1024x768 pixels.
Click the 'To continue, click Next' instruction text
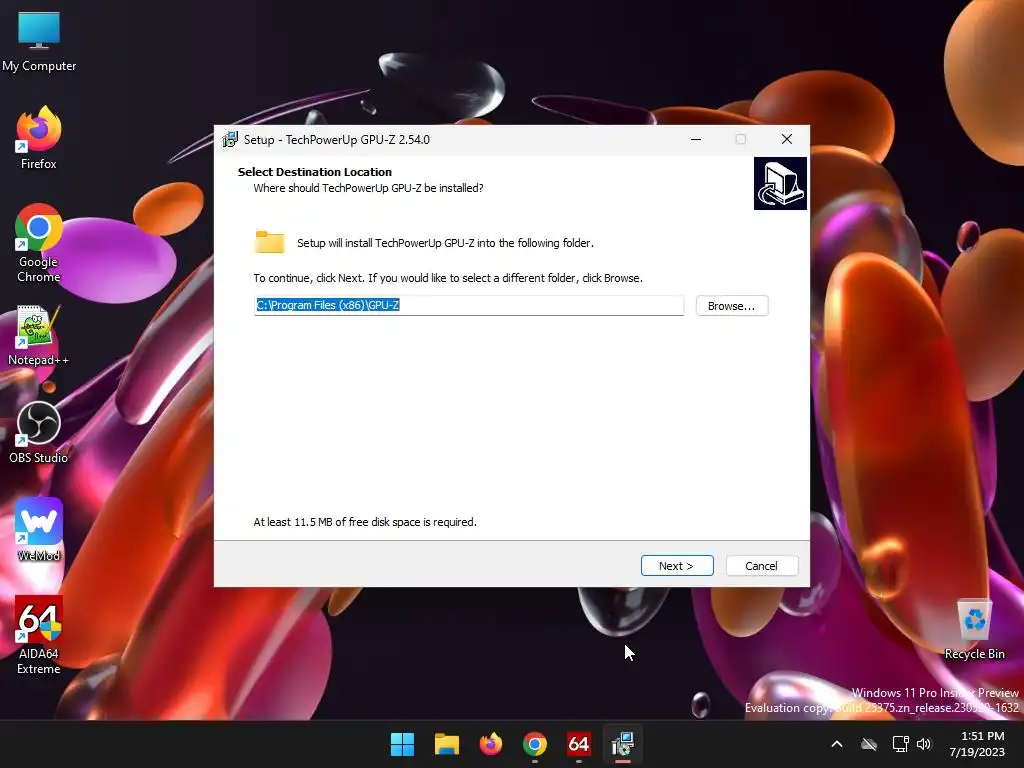(x=448, y=278)
